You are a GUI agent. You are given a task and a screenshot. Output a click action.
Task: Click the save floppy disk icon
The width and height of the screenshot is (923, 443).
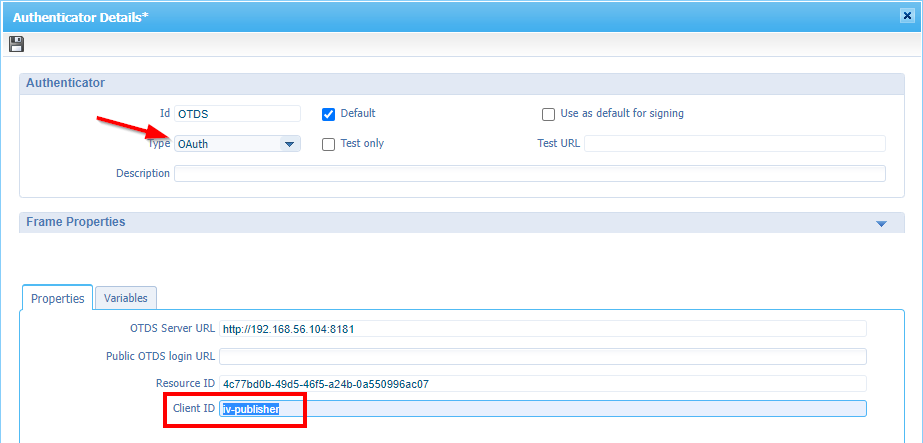16,44
